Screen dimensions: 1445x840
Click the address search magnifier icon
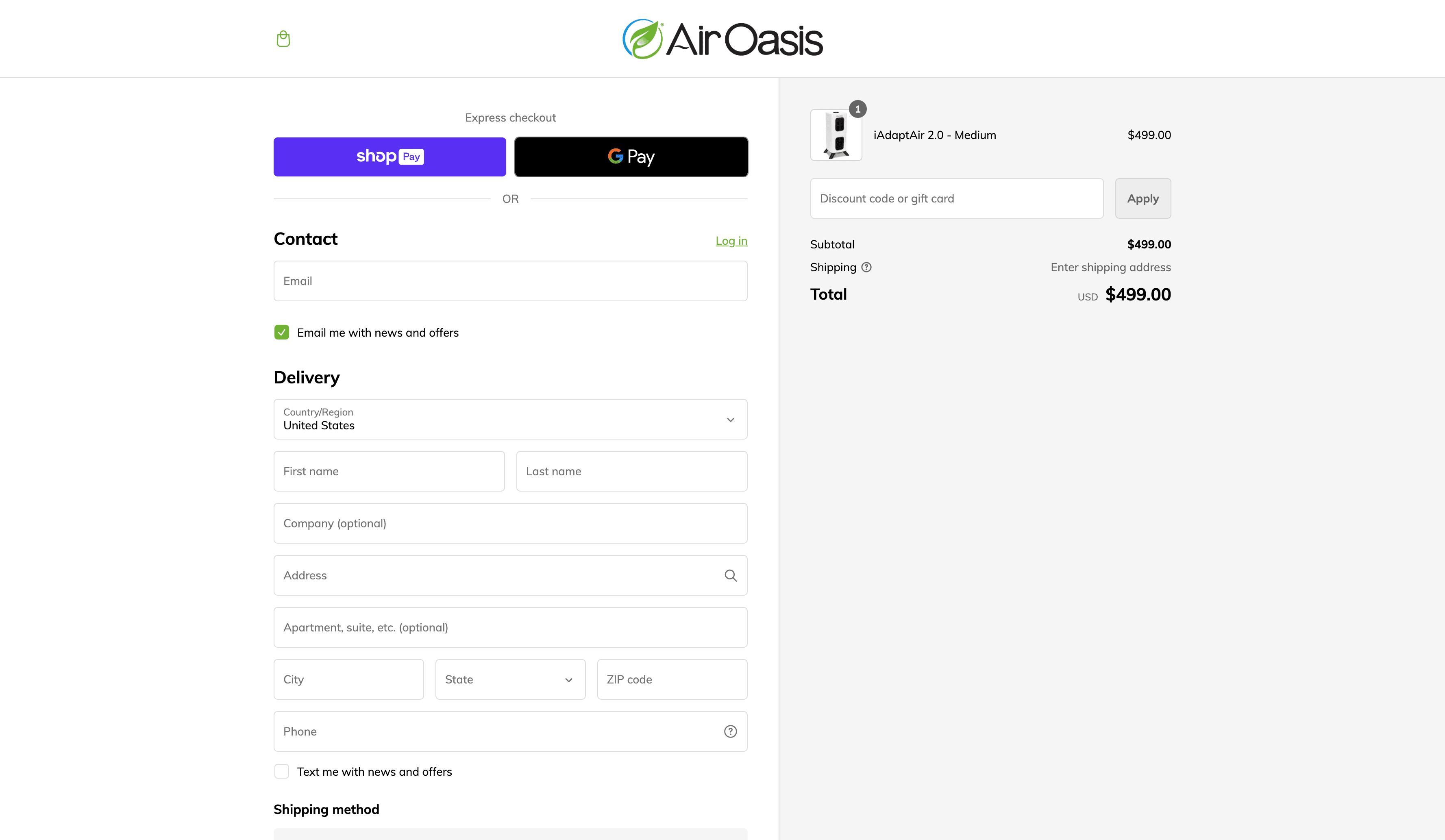(x=731, y=575)
